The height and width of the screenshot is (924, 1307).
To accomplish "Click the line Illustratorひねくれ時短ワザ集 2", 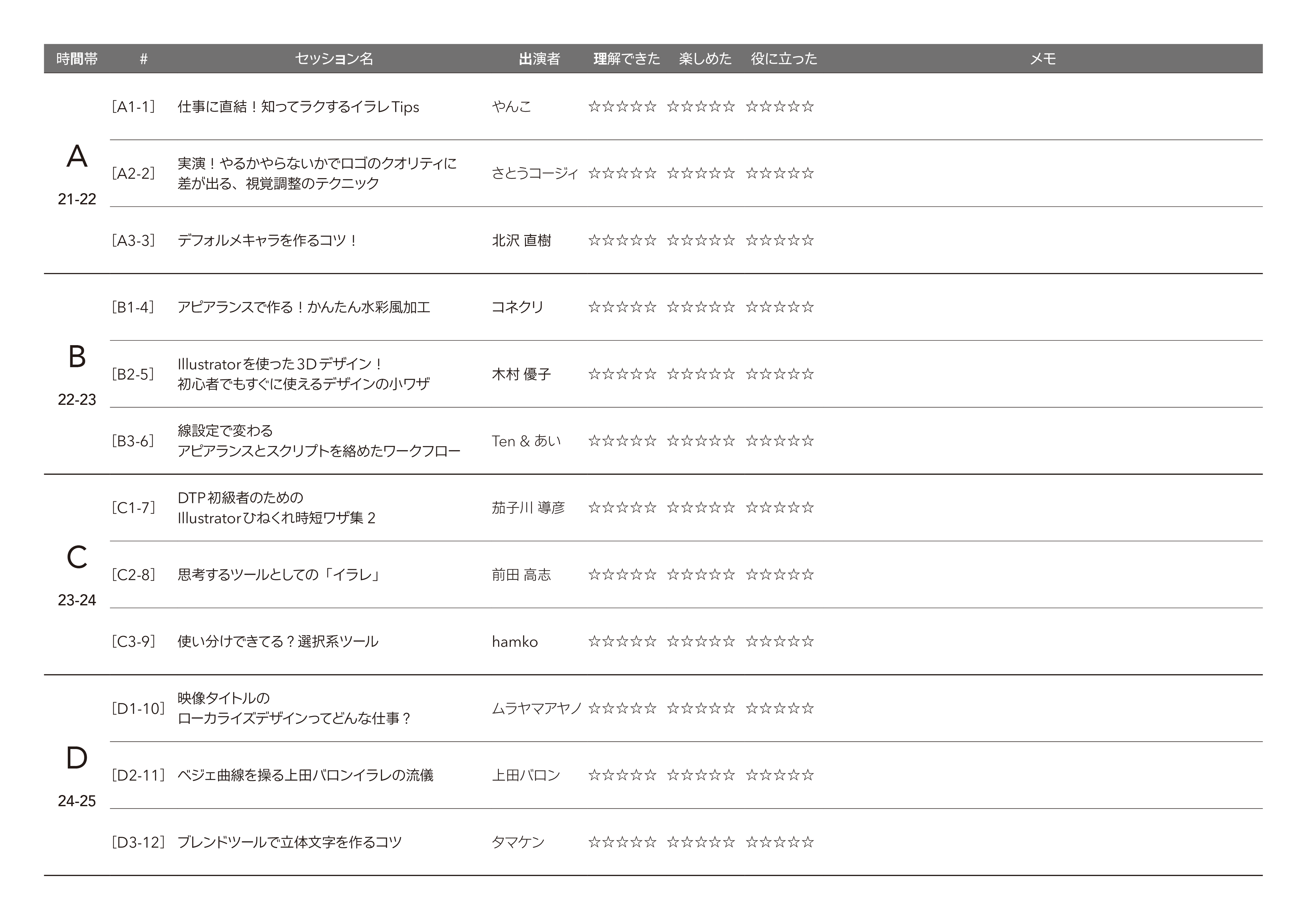I will [x=276, y=518].
